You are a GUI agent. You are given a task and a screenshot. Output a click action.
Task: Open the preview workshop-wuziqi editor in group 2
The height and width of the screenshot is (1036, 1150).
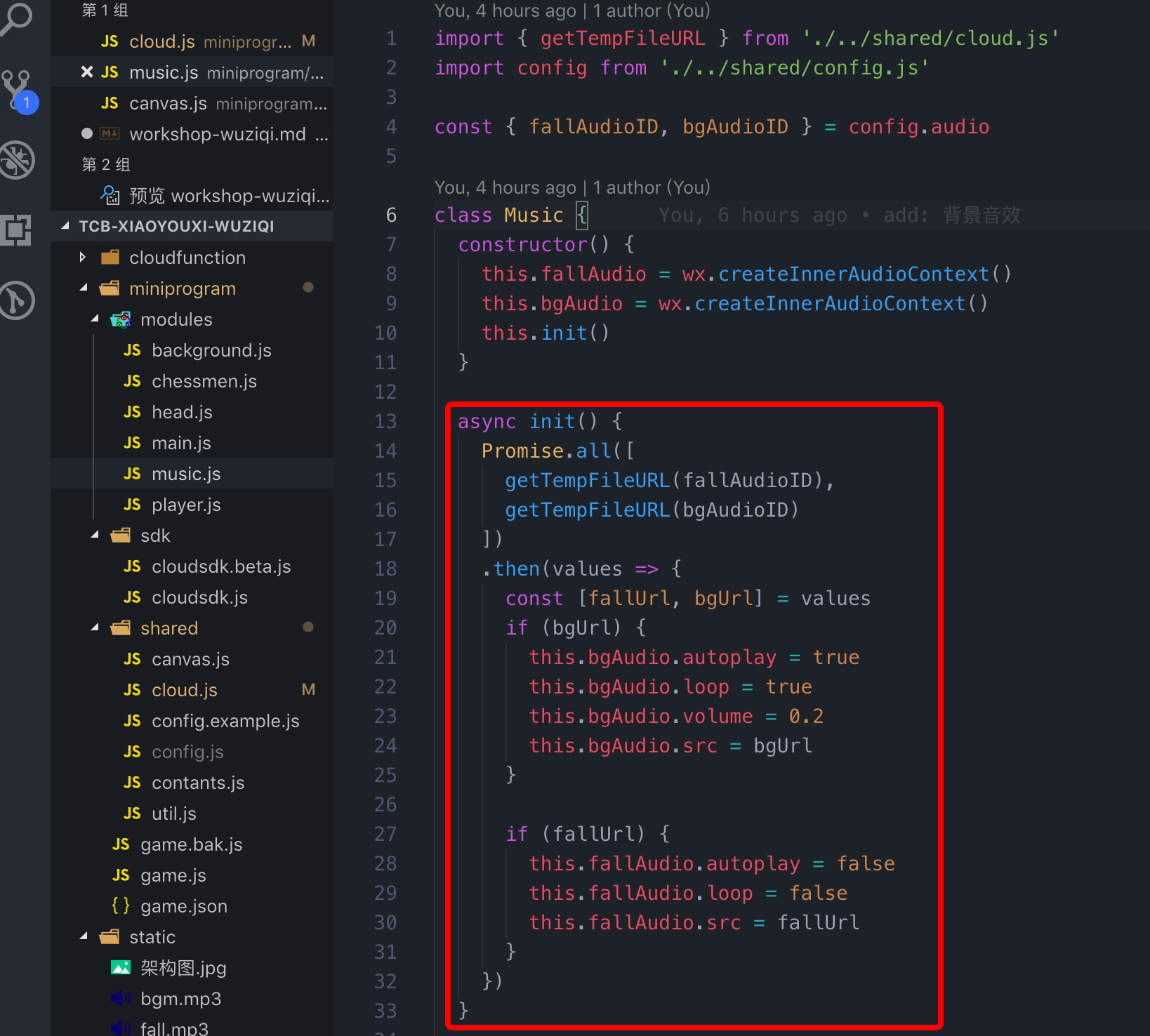point(192,196)
